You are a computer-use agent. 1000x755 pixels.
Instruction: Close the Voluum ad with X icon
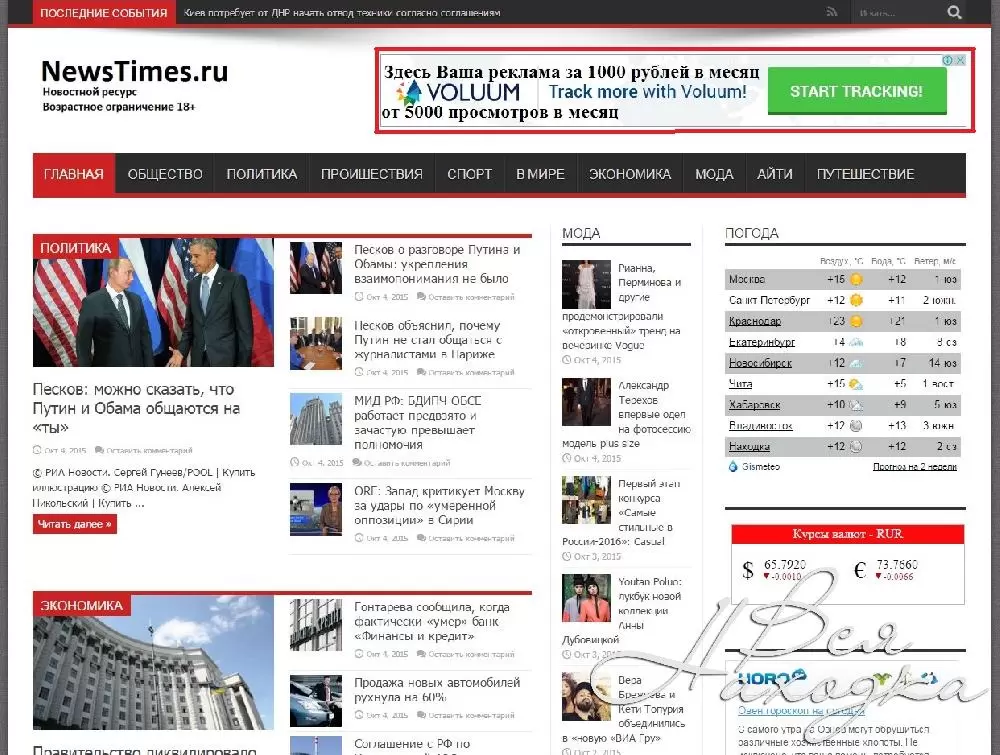click(961, 60)
